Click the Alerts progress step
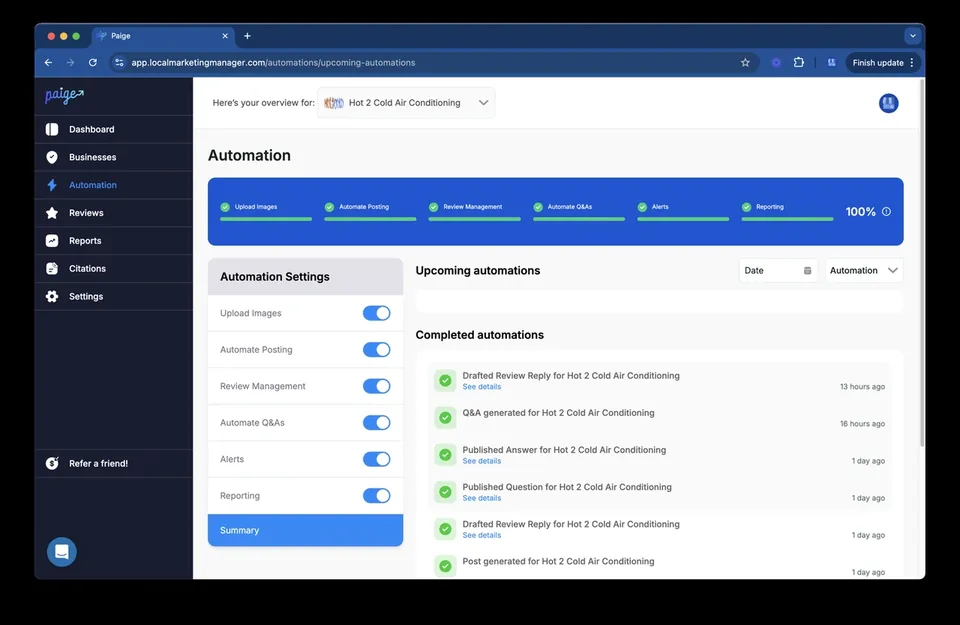Viewport: 960px width, 625px height. pyautogui.click(x=683, y=211)
